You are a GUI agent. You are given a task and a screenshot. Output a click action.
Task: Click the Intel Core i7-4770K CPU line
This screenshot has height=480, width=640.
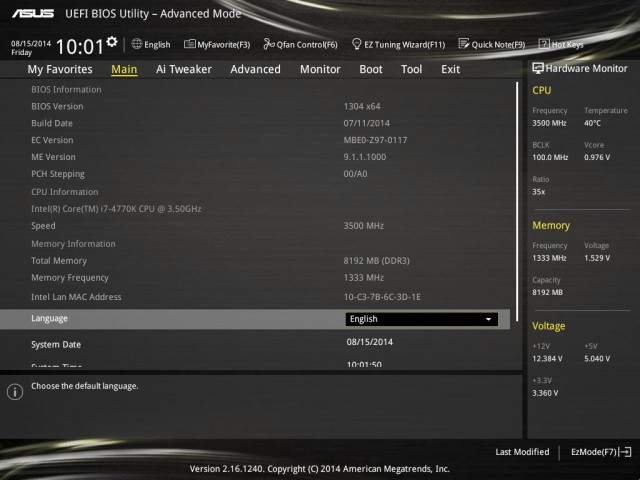116,209
